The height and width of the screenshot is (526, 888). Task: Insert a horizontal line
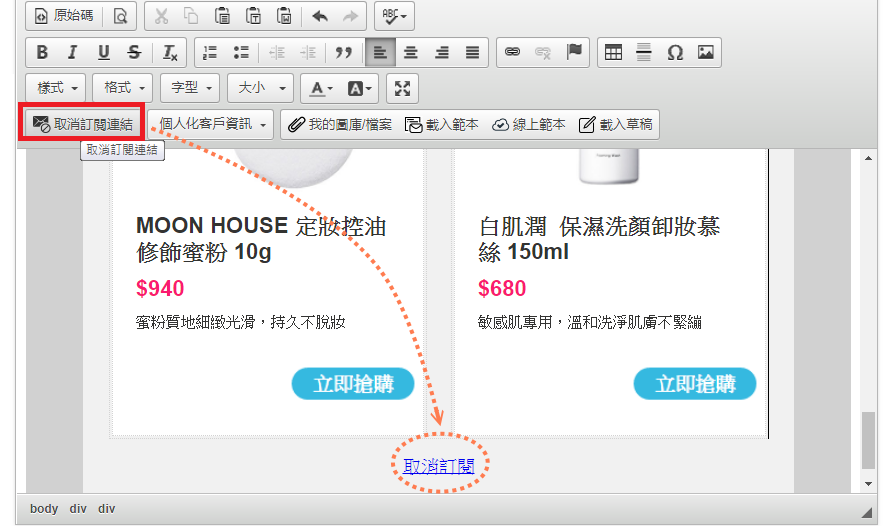644,53
